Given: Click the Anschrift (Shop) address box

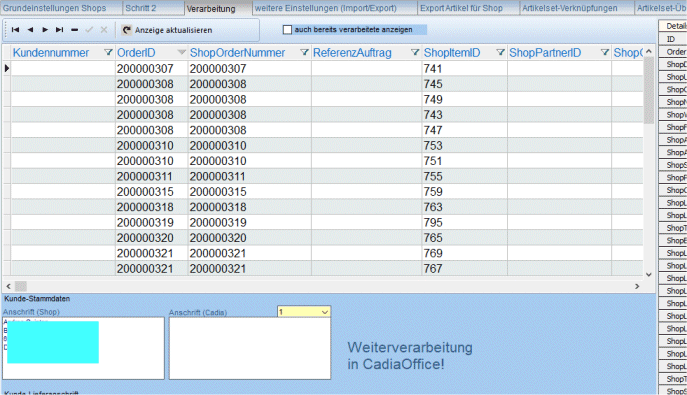Looking at the screenshot, I should click(x=83, y=348).
